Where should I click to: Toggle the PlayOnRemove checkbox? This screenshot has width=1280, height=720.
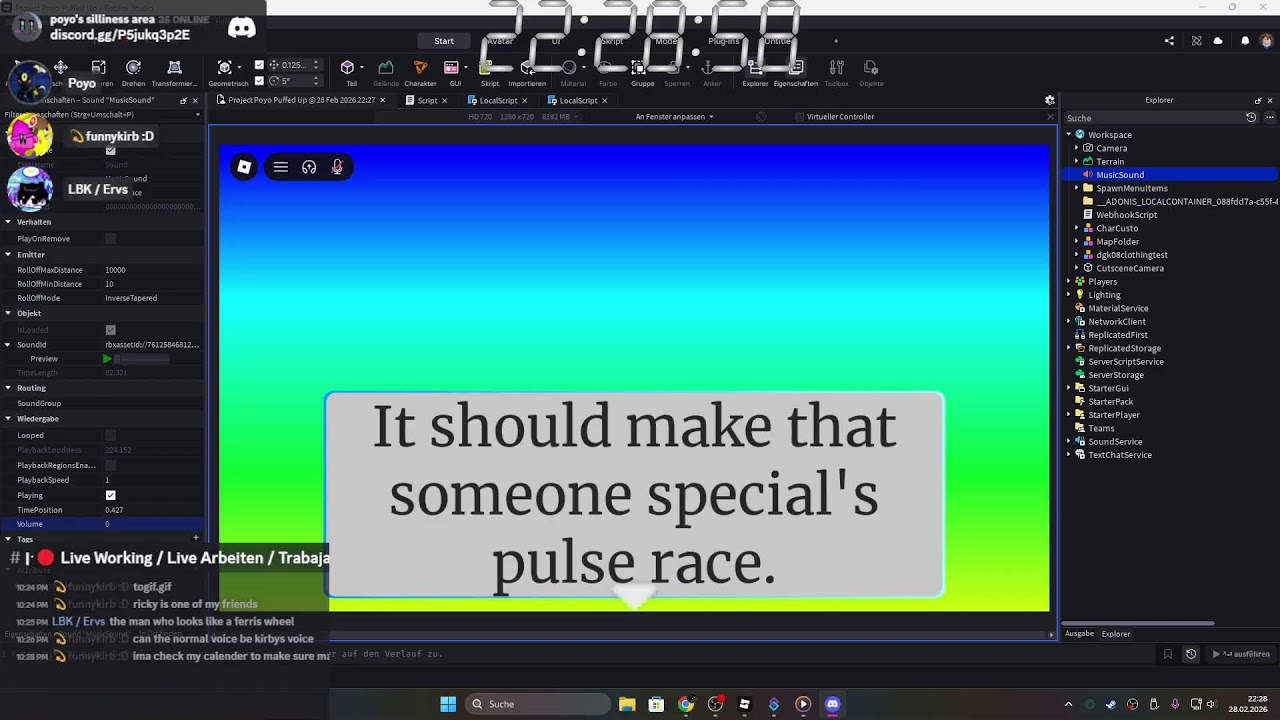110,239
